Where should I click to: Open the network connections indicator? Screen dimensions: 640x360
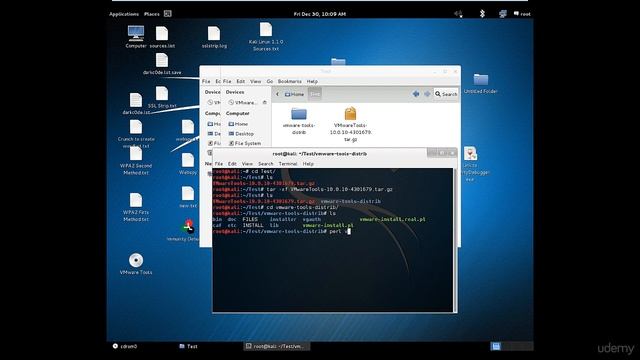[502, 14]
